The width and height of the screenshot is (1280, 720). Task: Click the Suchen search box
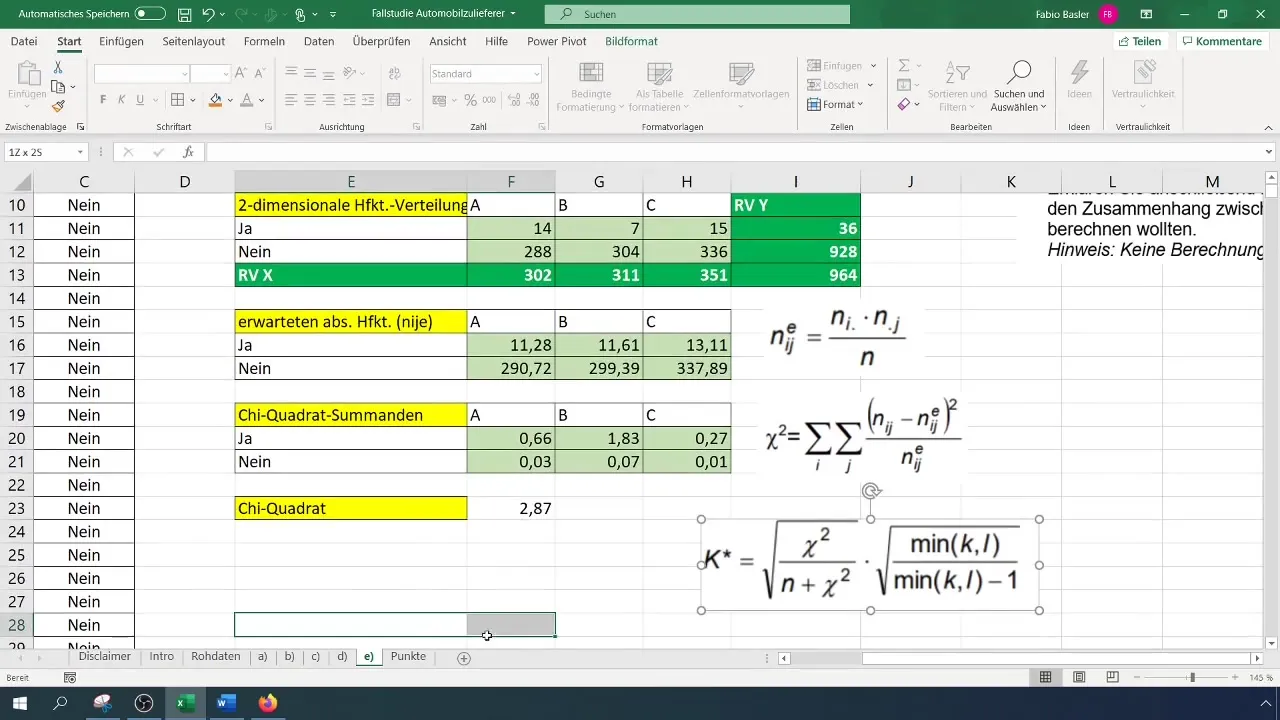coord(697,14)
